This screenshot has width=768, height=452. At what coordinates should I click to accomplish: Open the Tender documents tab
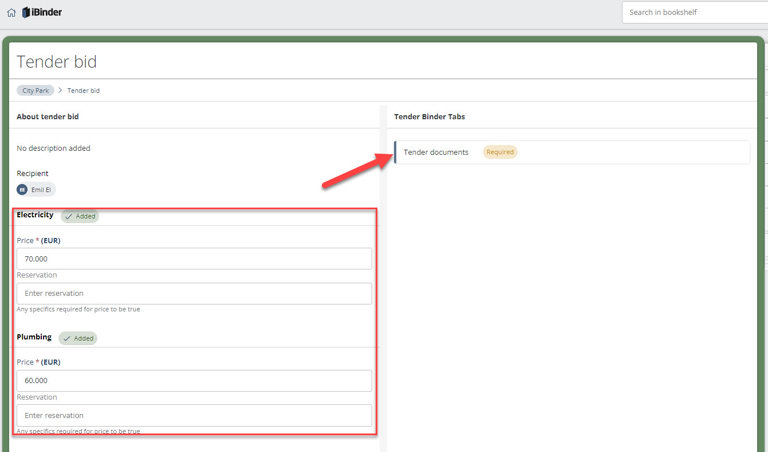point(572,152)
